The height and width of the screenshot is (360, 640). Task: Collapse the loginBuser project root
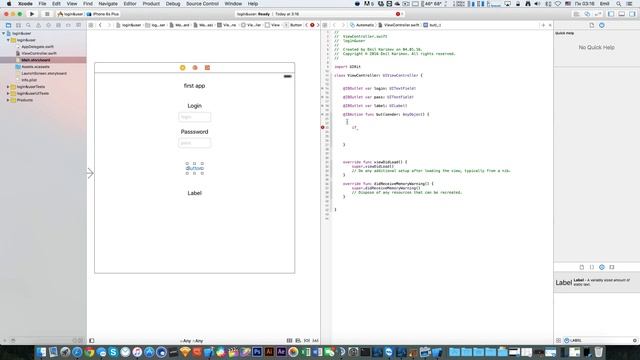(x=4, y=33)
